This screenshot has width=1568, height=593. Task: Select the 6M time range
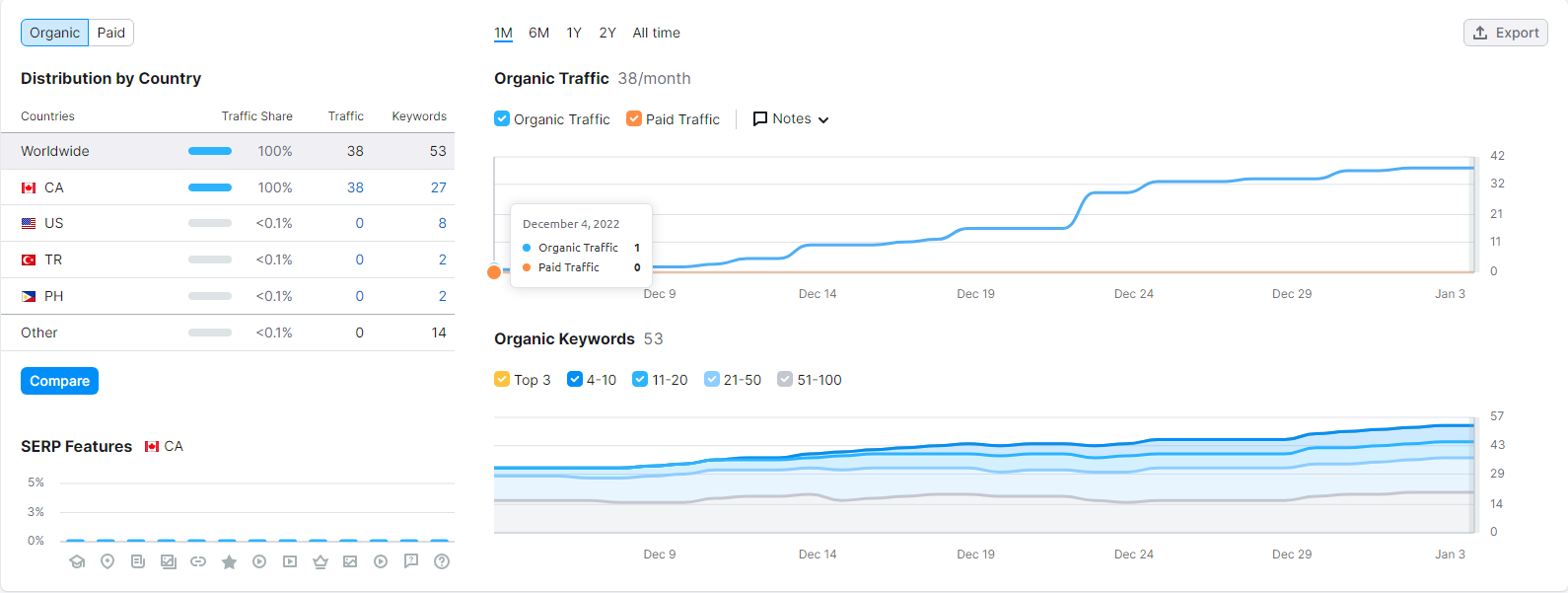pyautogui.click(x=538, y=33)
